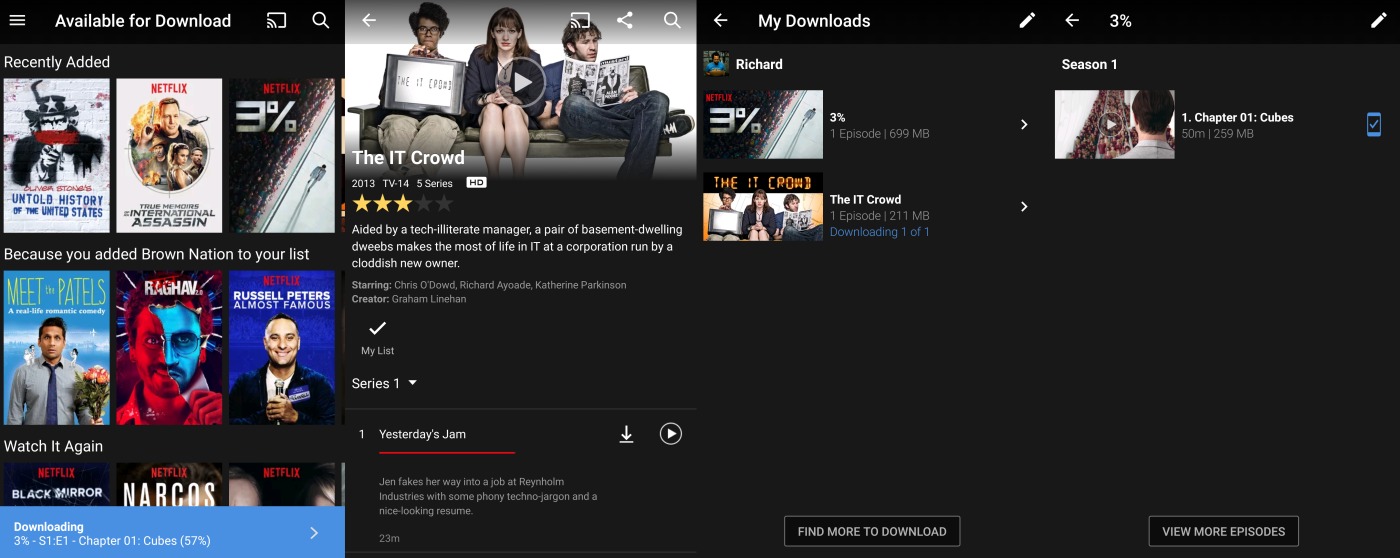Open search in Available for Download screen
The height and width of the screenshot is (558, 1400).
321,20
